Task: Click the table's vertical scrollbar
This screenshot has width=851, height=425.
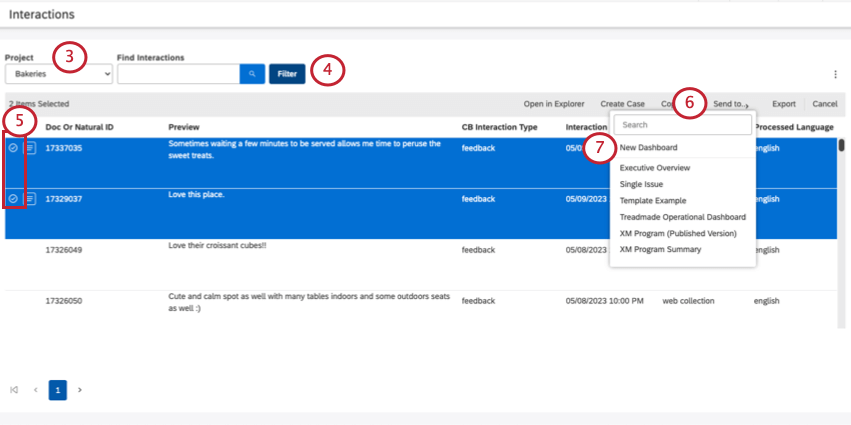Action: pos(841,146)
